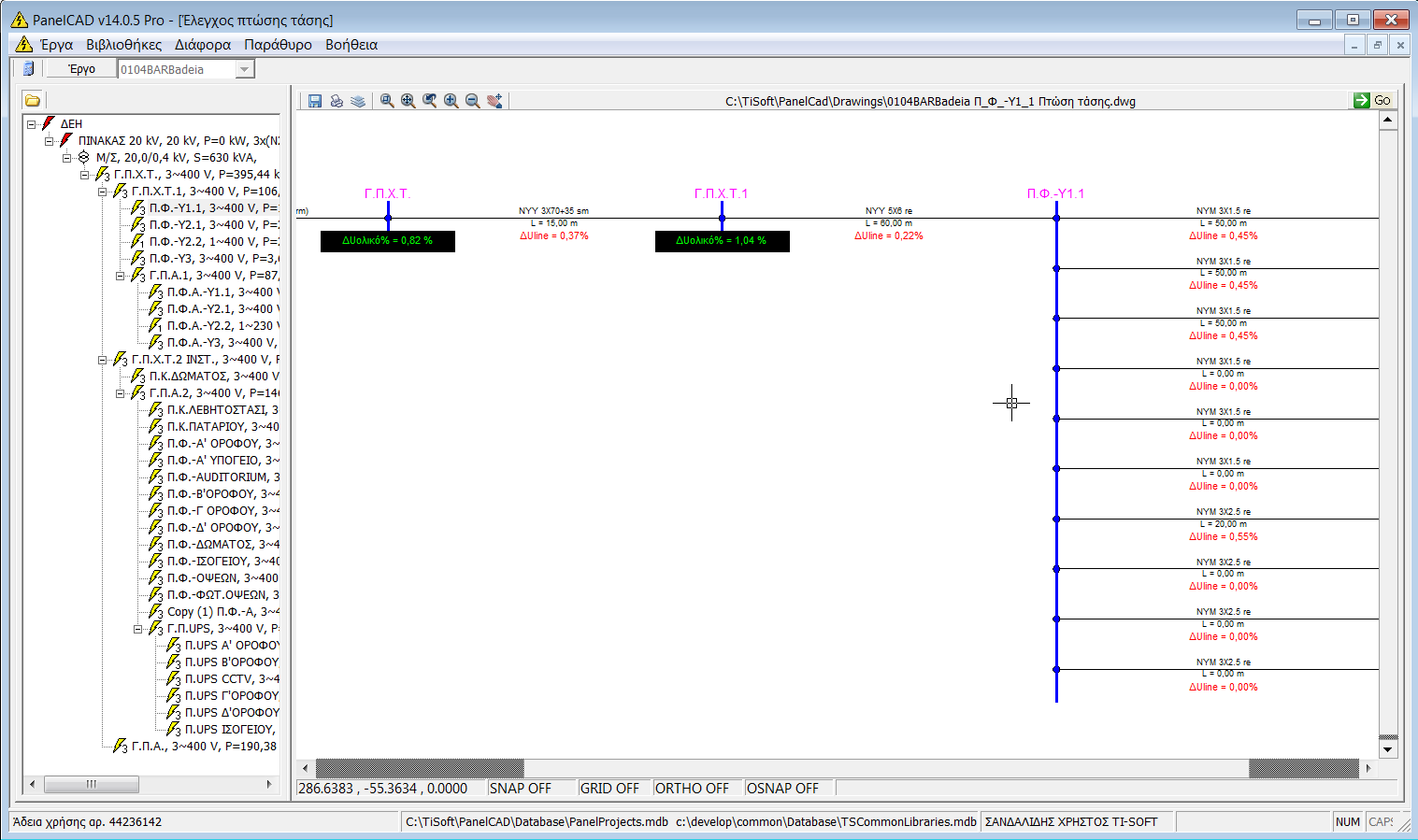Select the Print icon on the drawing toolbar
The height and width of the screenshot is (840, 1418).
pyautogui.click(x=337, y=100)
